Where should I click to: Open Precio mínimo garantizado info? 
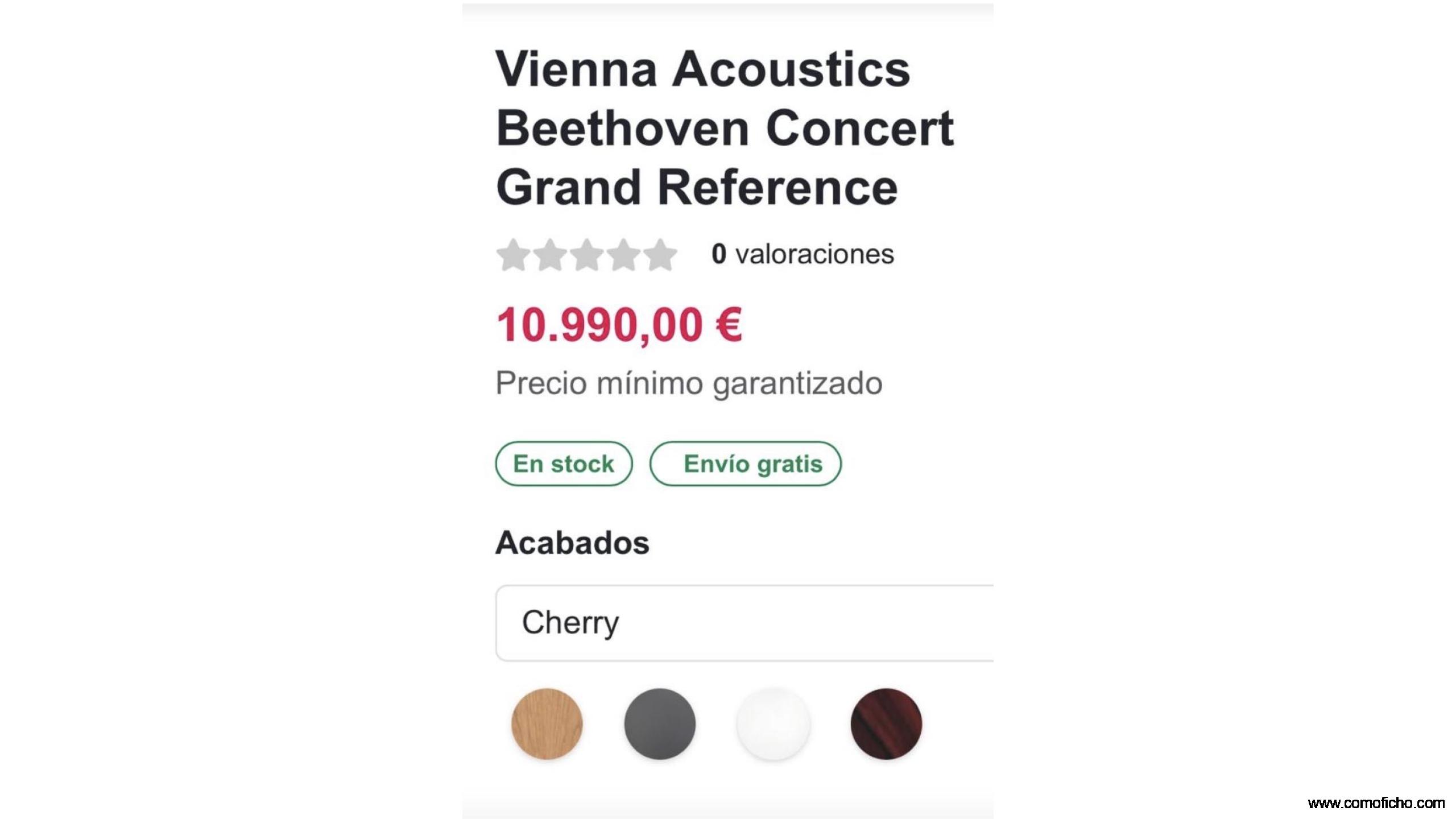(688, 383)
